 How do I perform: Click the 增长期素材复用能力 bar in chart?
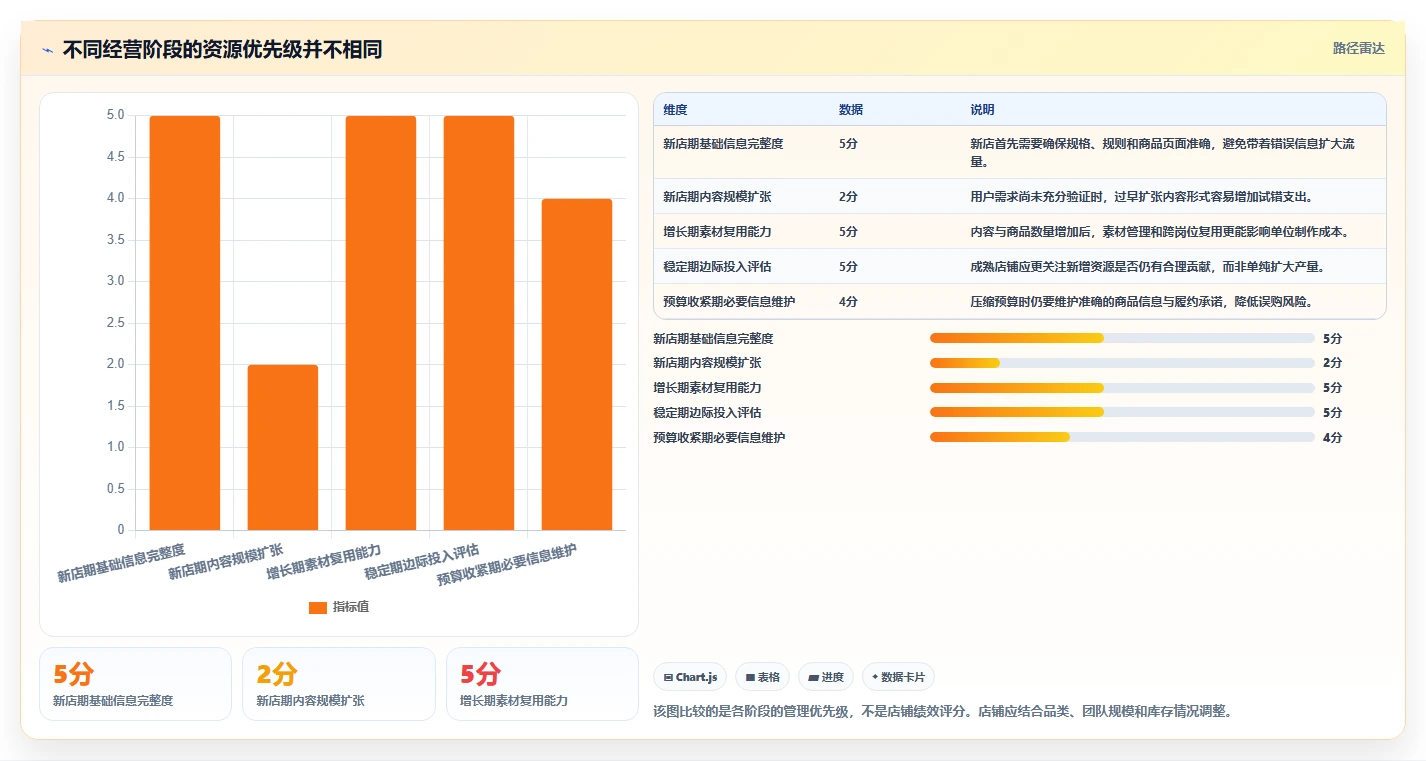(x=381, y=323)
